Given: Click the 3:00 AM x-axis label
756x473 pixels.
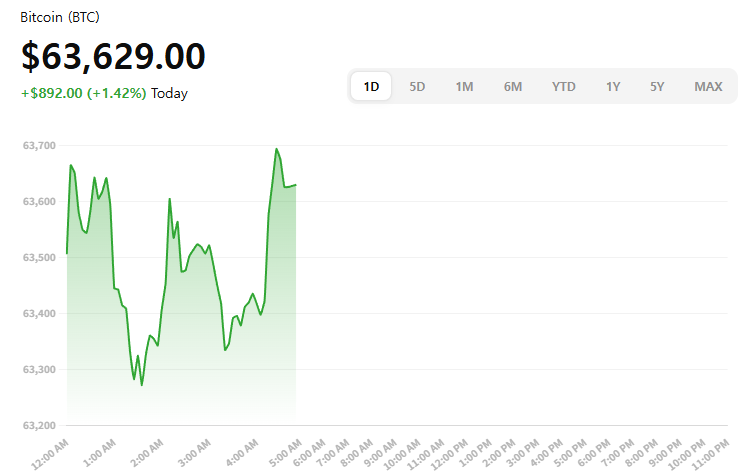Looking at the screenshot, I should pyautogui.click(x=195, y=453).
